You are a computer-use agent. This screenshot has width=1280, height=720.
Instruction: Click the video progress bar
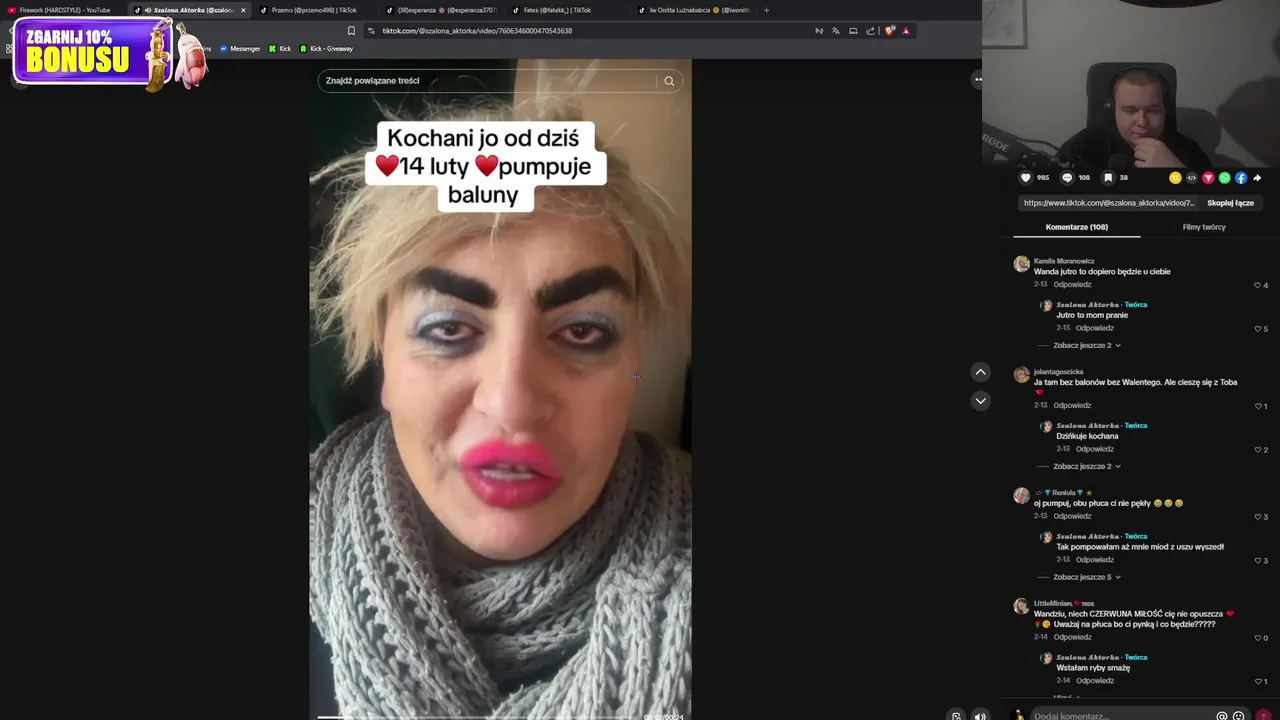click(x=480, y=717)
